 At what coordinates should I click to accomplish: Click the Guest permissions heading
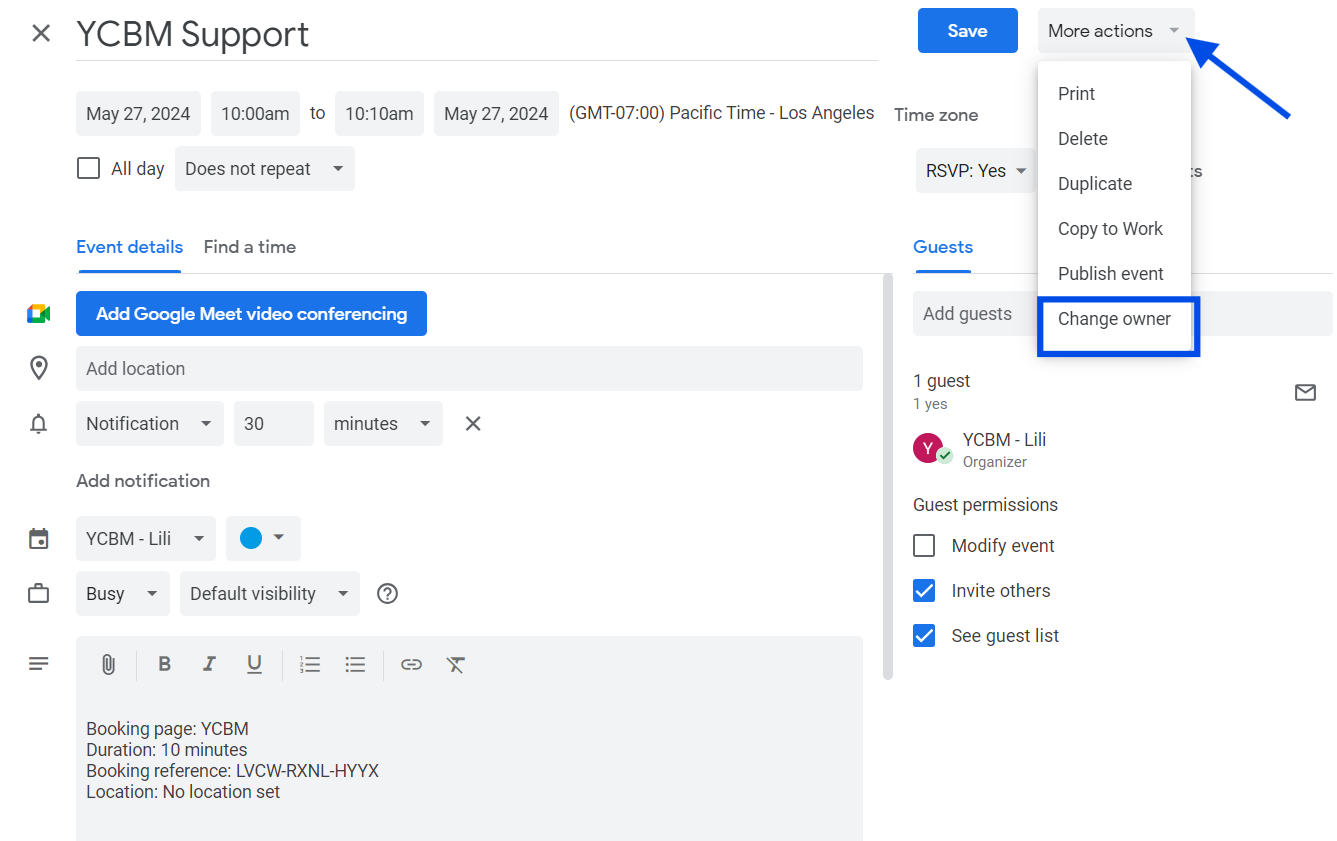pyautogui.click(x=985, y=505)
